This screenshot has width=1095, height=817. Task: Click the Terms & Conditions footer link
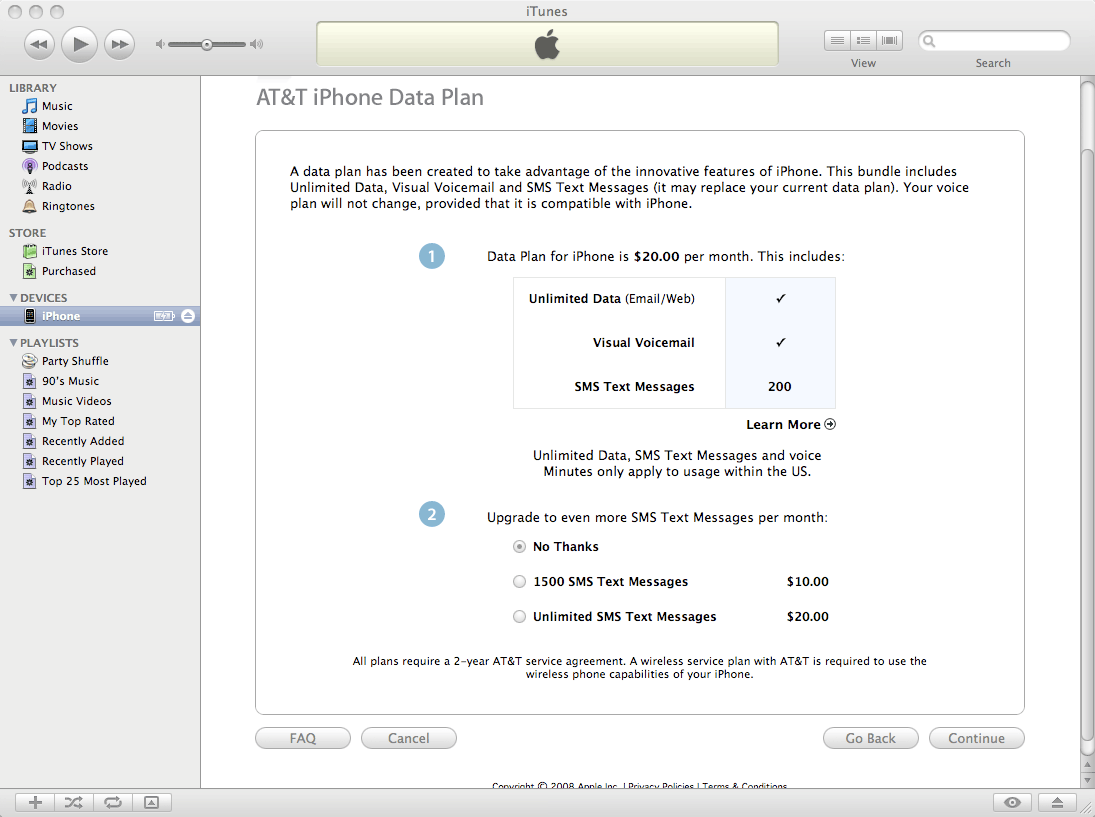744,786
